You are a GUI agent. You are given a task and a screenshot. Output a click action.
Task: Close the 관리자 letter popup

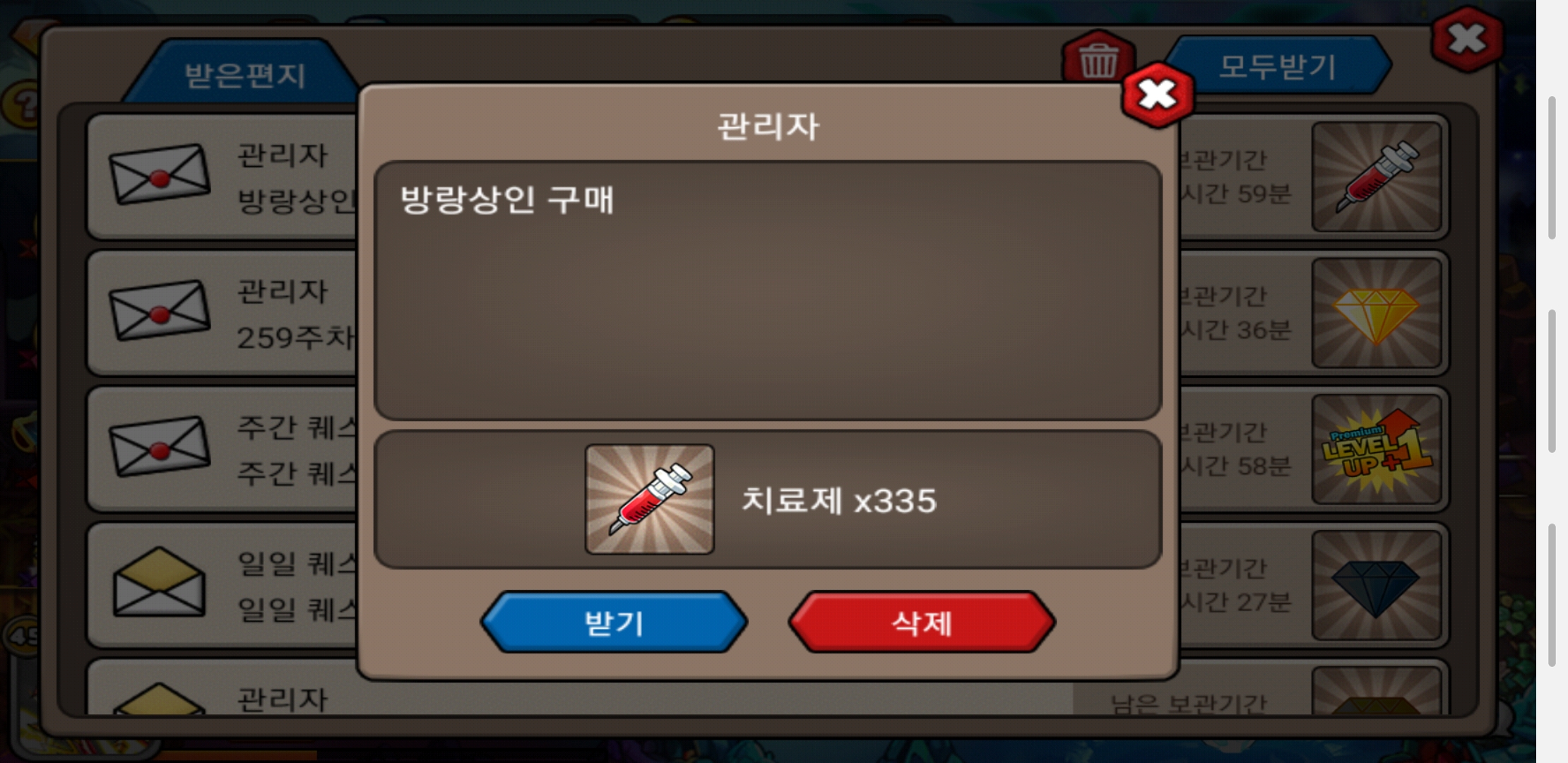click(1158, 95)
